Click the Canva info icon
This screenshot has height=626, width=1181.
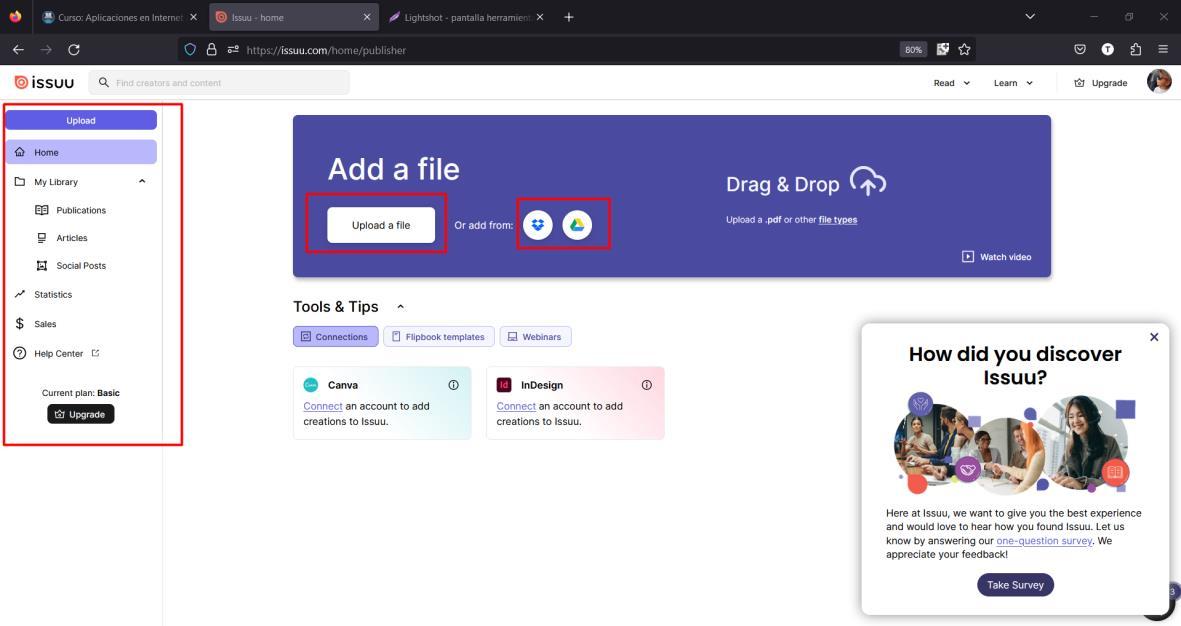(x=453, y=385)
